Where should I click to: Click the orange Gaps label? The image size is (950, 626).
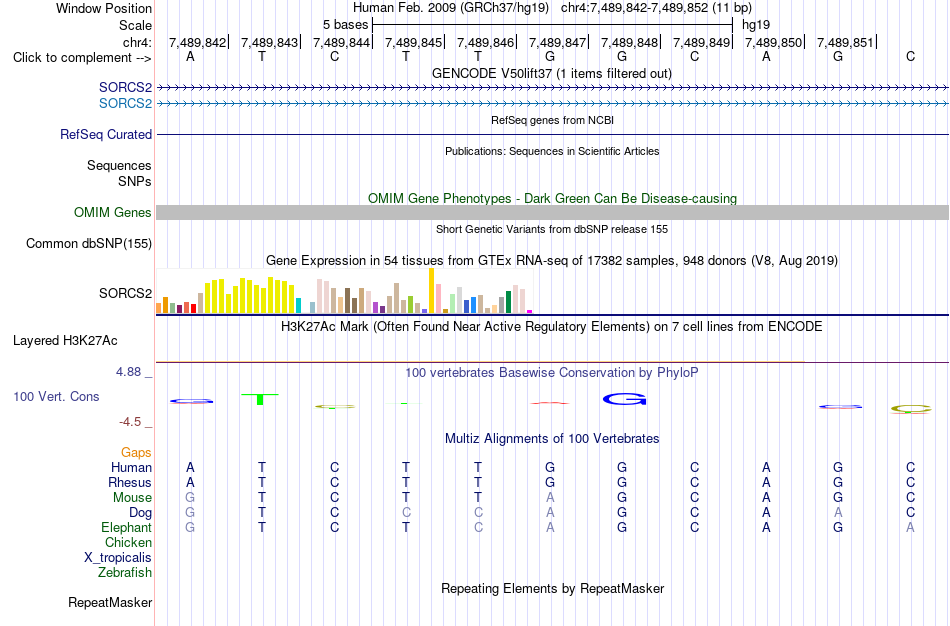click(x=136, y=453)
